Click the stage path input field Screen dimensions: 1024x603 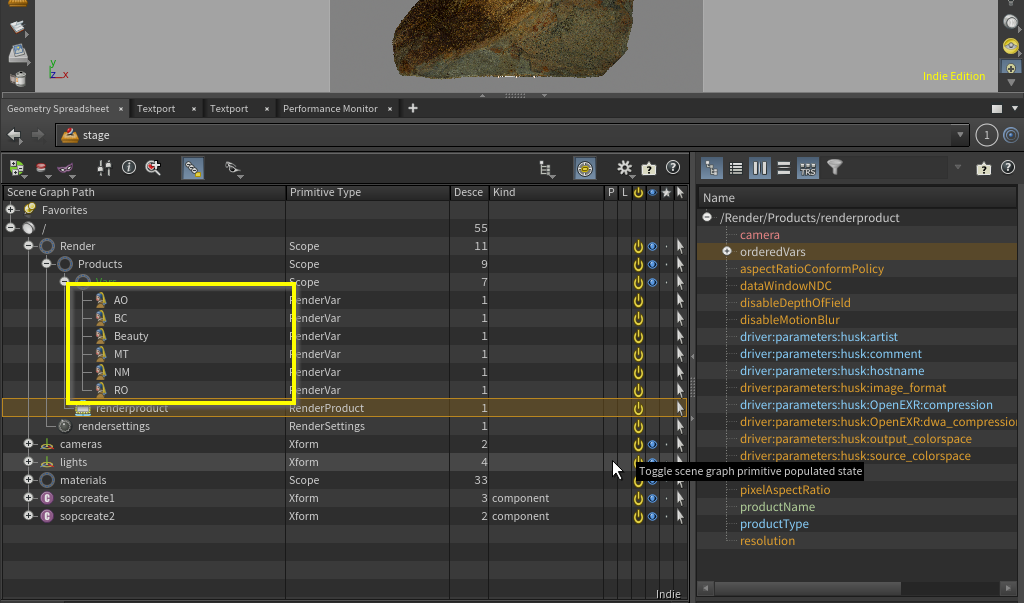511,135
